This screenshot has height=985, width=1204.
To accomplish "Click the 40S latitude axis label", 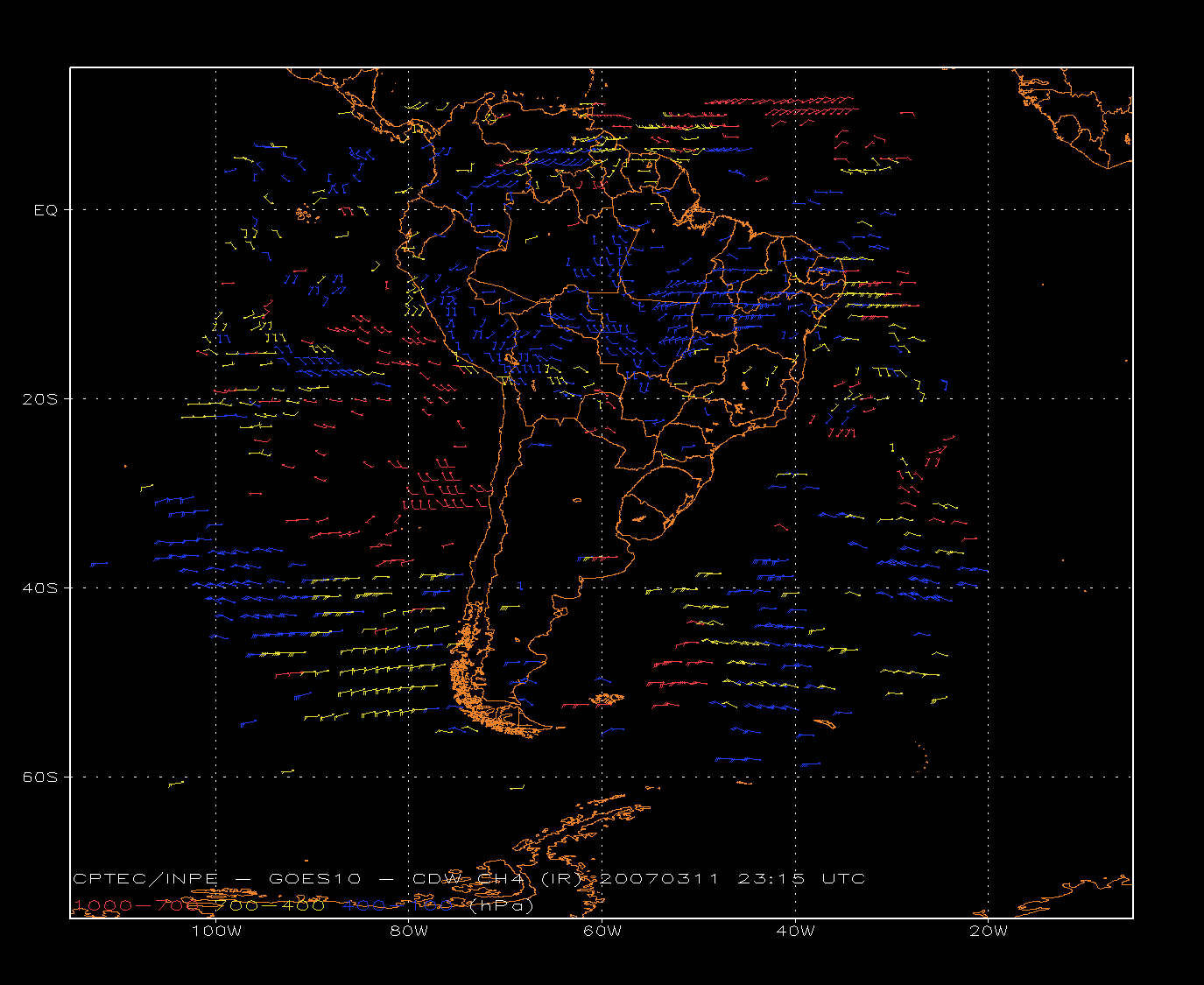I will [39, 588].
